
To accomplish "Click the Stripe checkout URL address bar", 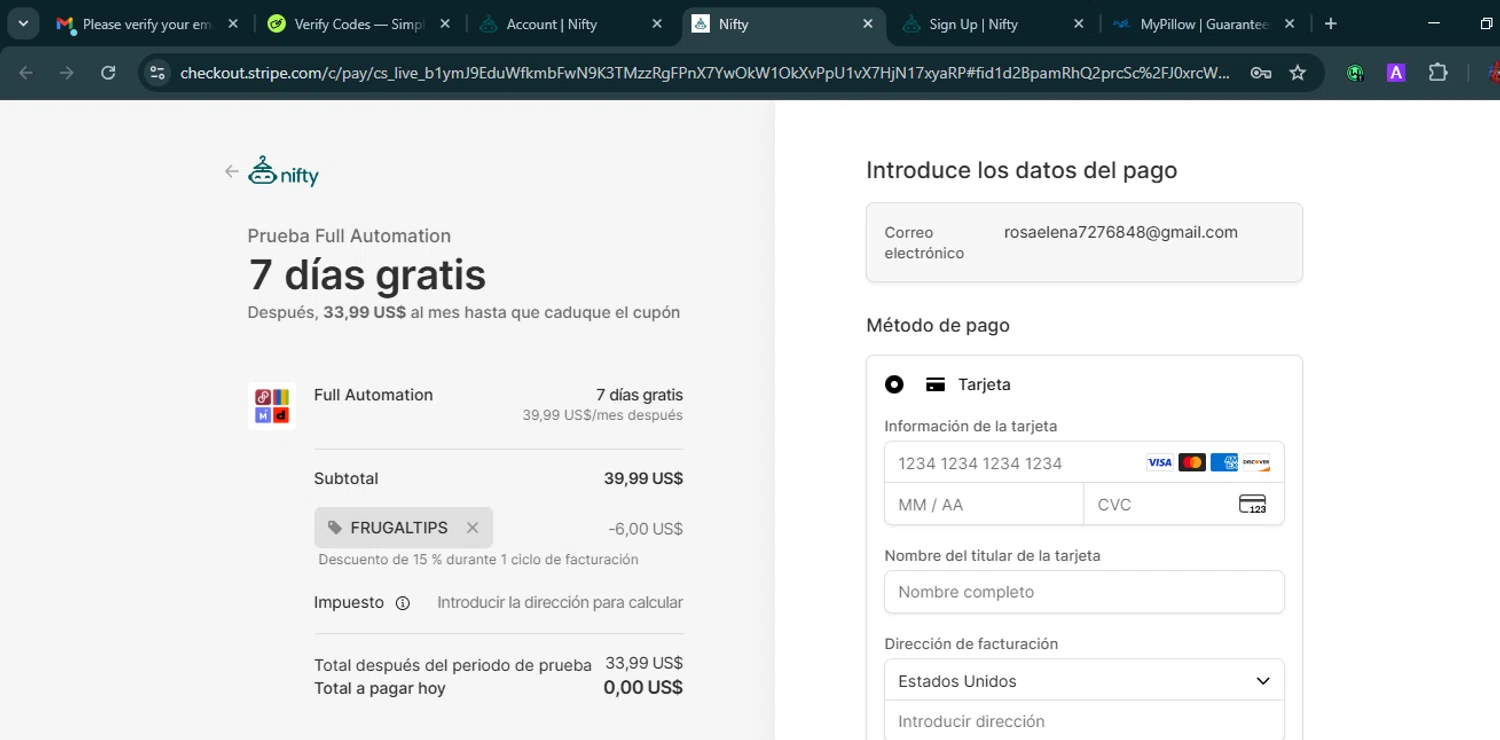I will [705, 73].
